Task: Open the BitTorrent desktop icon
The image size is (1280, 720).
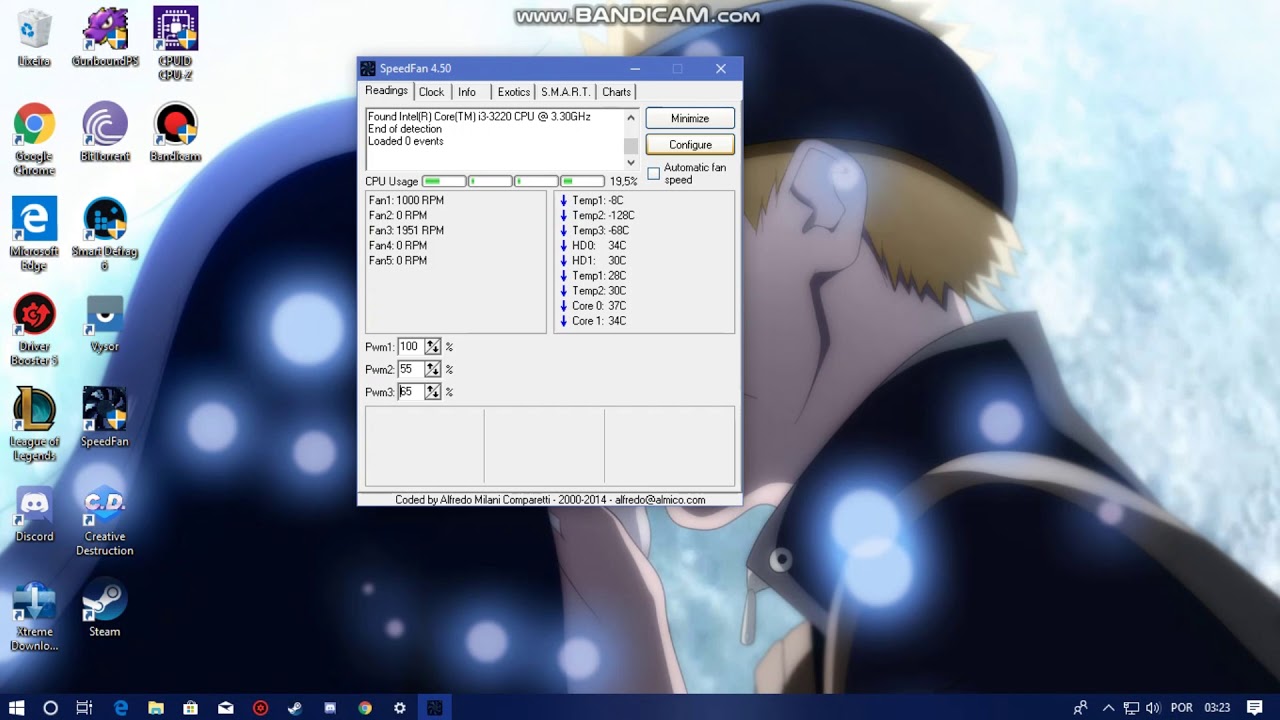Action: [x=104, y=126]
